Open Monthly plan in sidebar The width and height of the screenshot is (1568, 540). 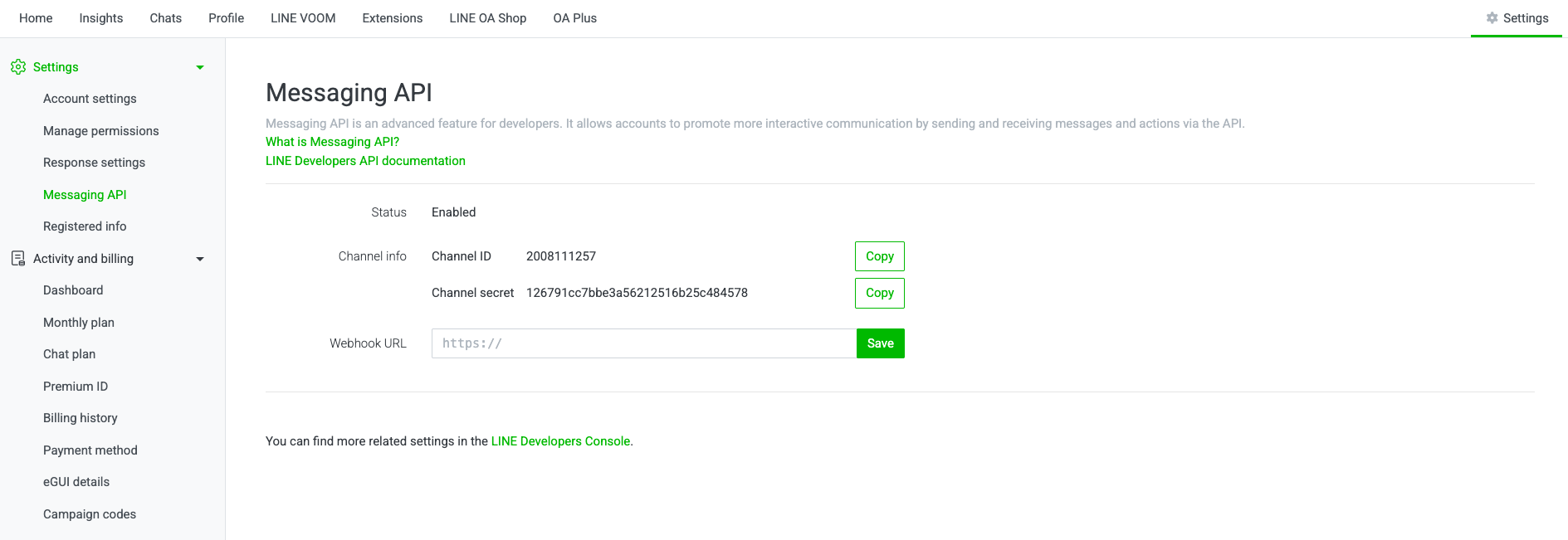(79, 323)
